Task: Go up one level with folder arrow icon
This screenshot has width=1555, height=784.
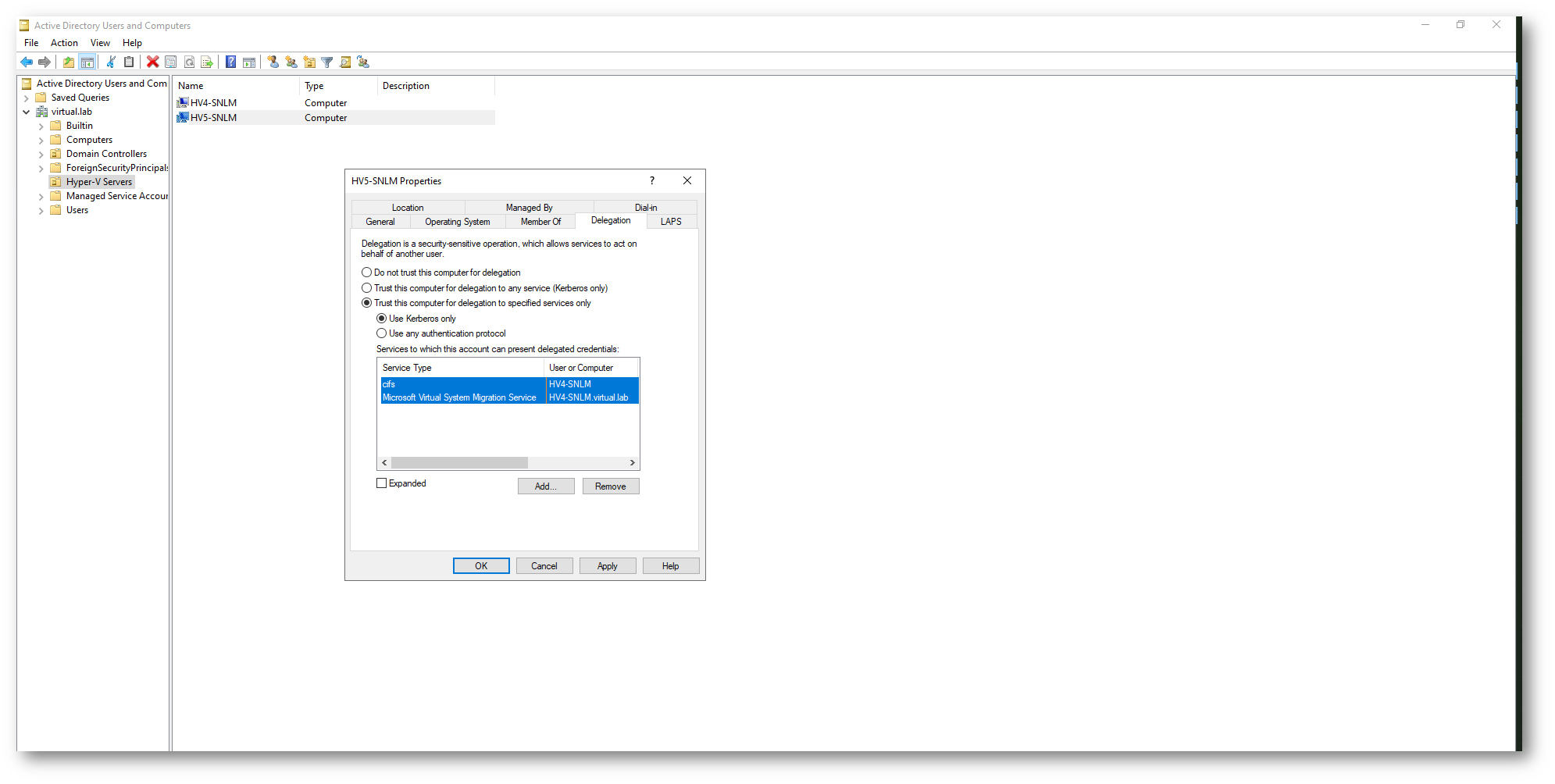Action: 69,62
